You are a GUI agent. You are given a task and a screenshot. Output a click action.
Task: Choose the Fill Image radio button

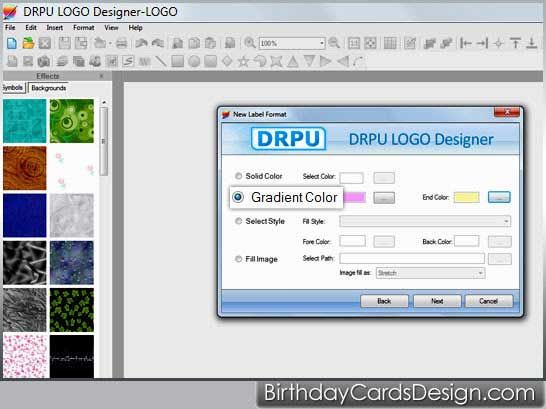click(x=239, y=259)
